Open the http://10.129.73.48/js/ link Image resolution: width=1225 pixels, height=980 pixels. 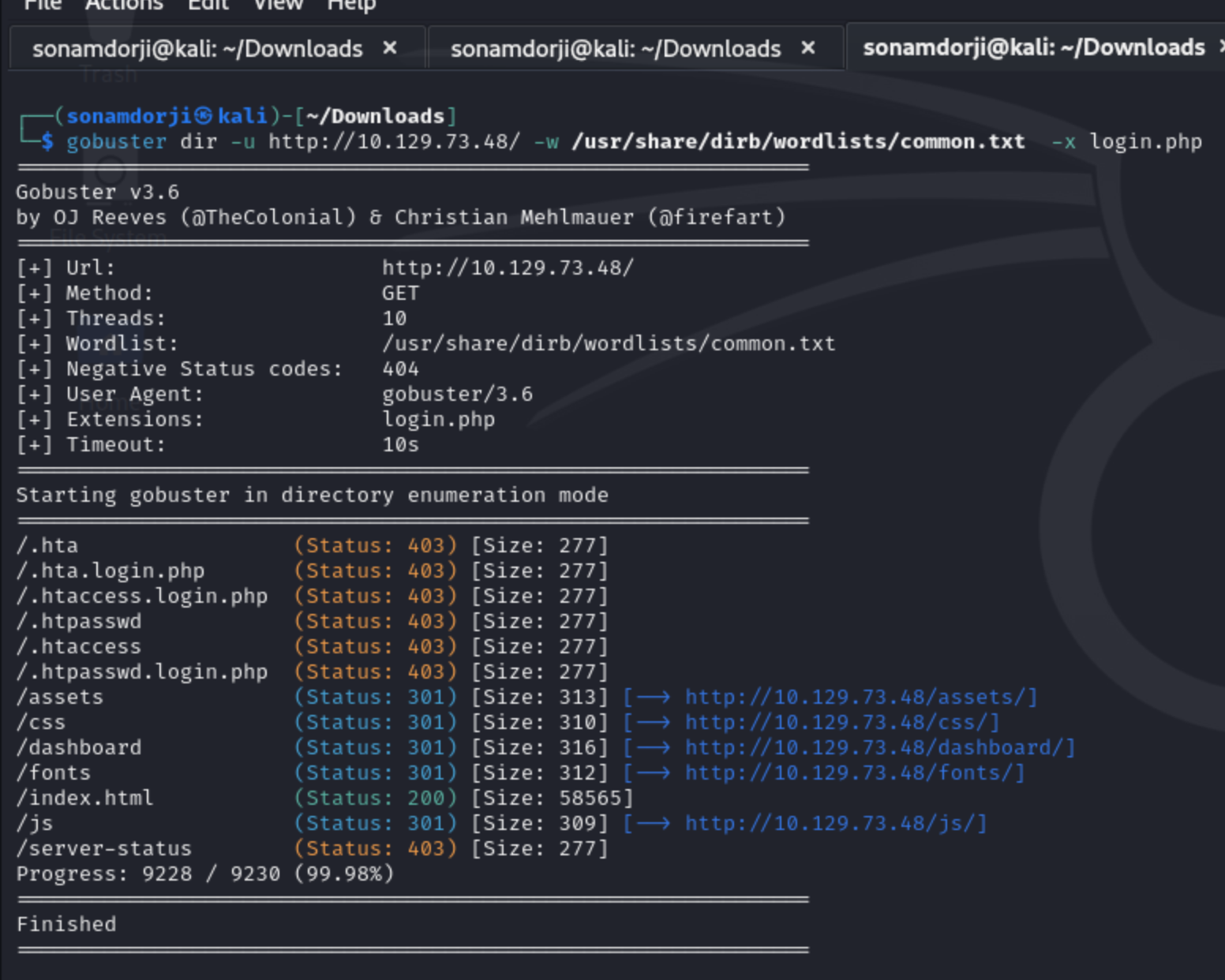[x=830, y=824]
